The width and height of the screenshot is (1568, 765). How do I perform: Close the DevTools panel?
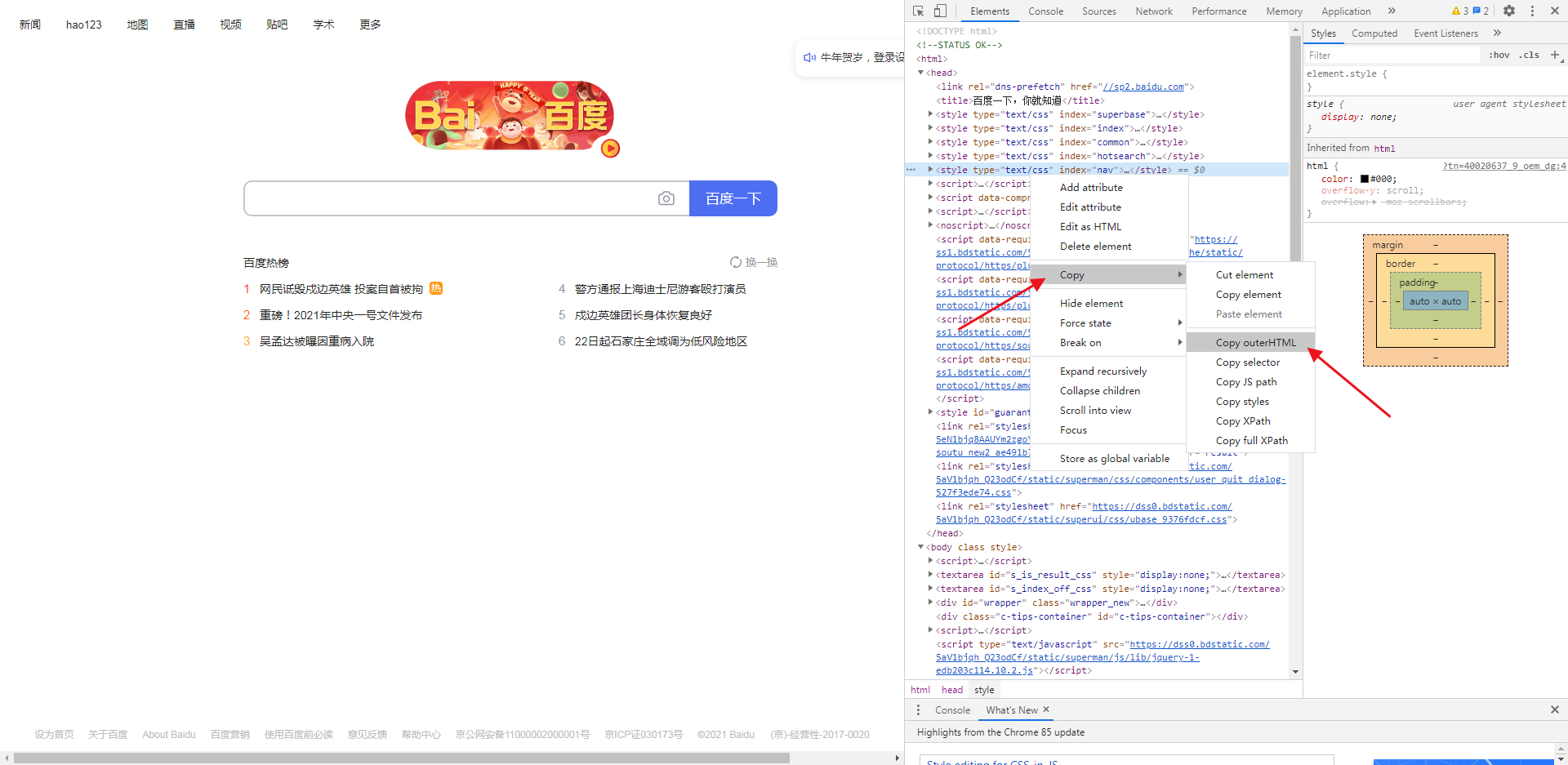[1555, 11]
